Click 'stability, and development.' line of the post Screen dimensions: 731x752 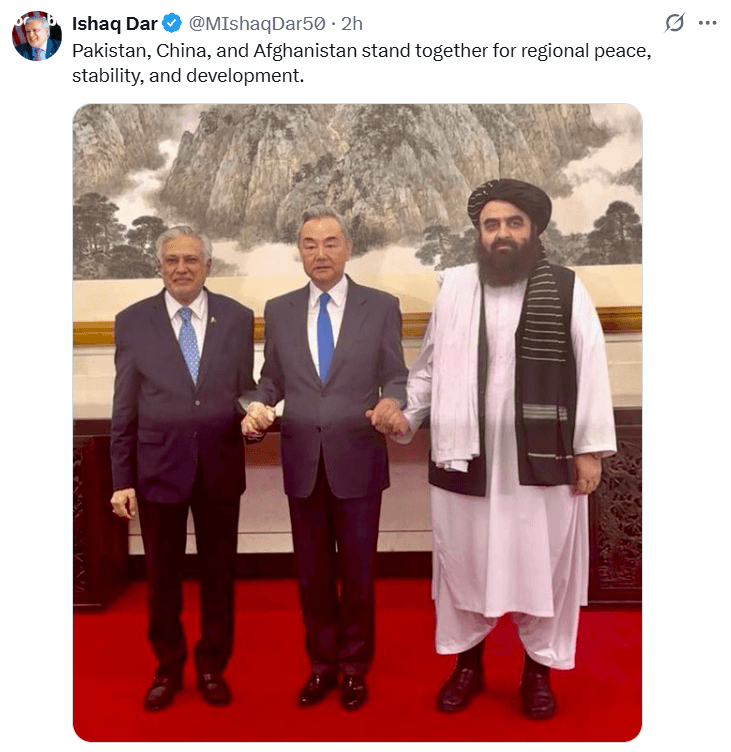click(x=188, y=76)
